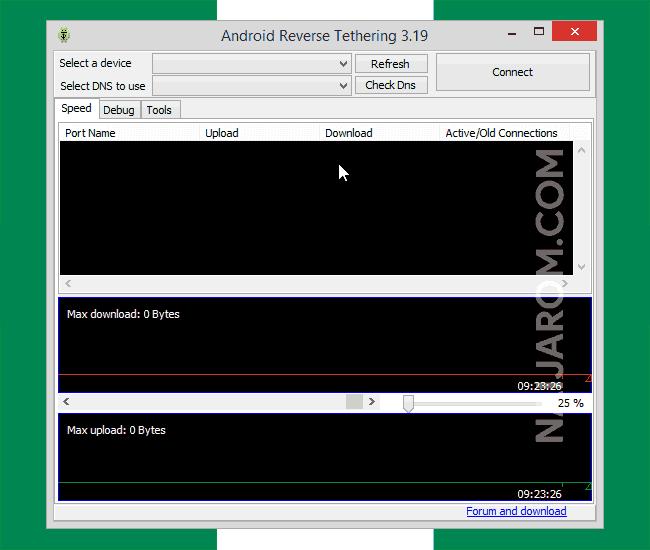Image resolution: width=650 pixels, height=550 pixels.
Task: Click graph scrollbar right arrow
Action: [372, 402]
